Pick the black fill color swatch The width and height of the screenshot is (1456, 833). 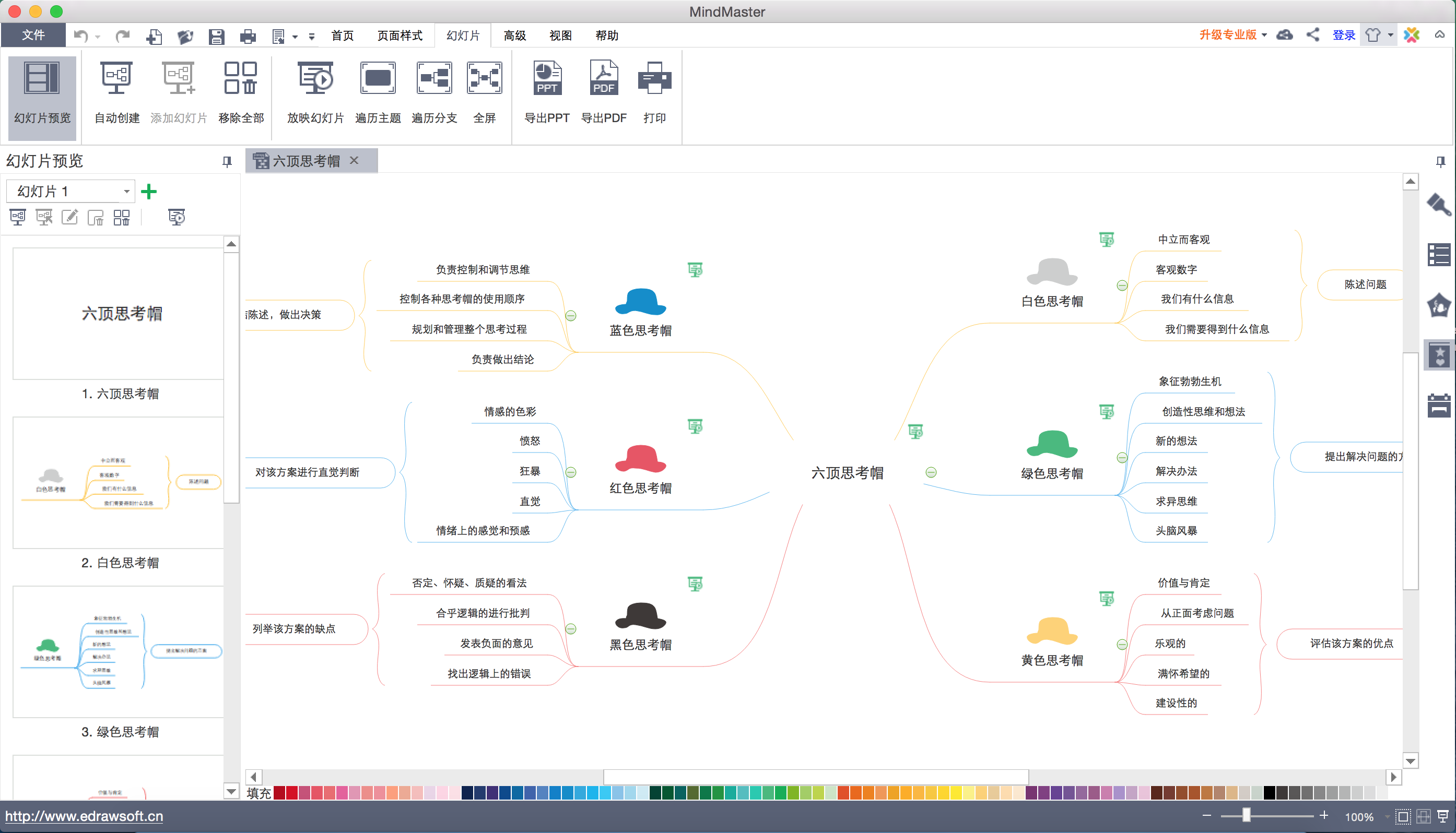[x=1269, y=792]
